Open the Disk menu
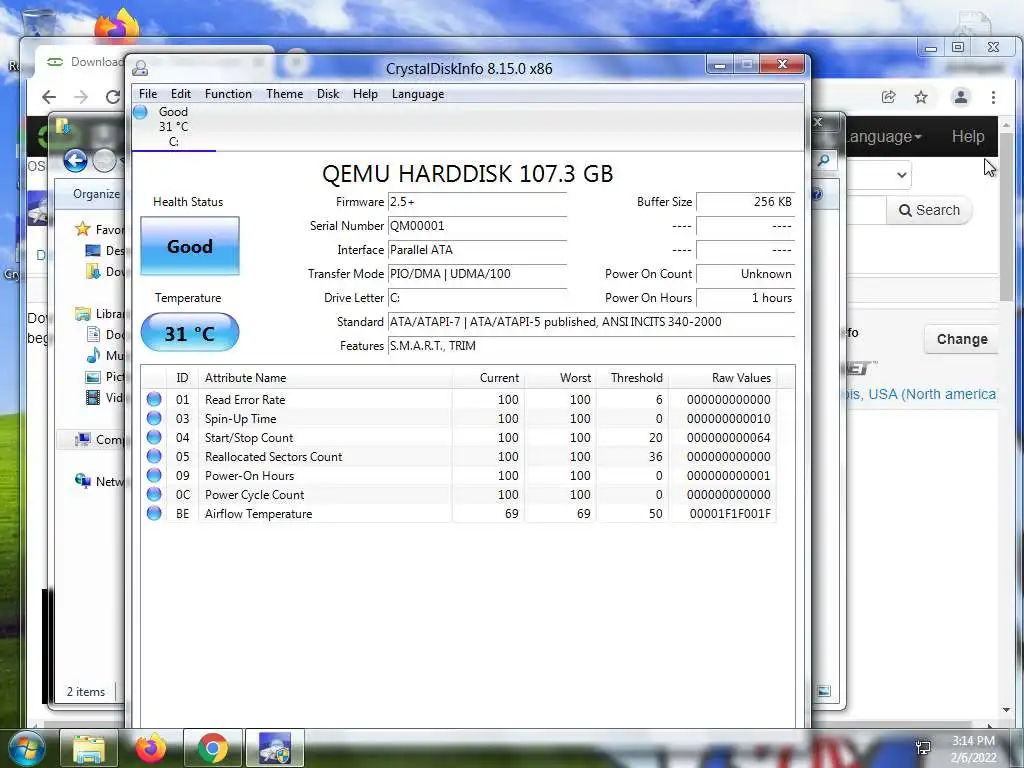This screenshot has width=1024, height=768. pyautogui.click(x=328, y=94)
